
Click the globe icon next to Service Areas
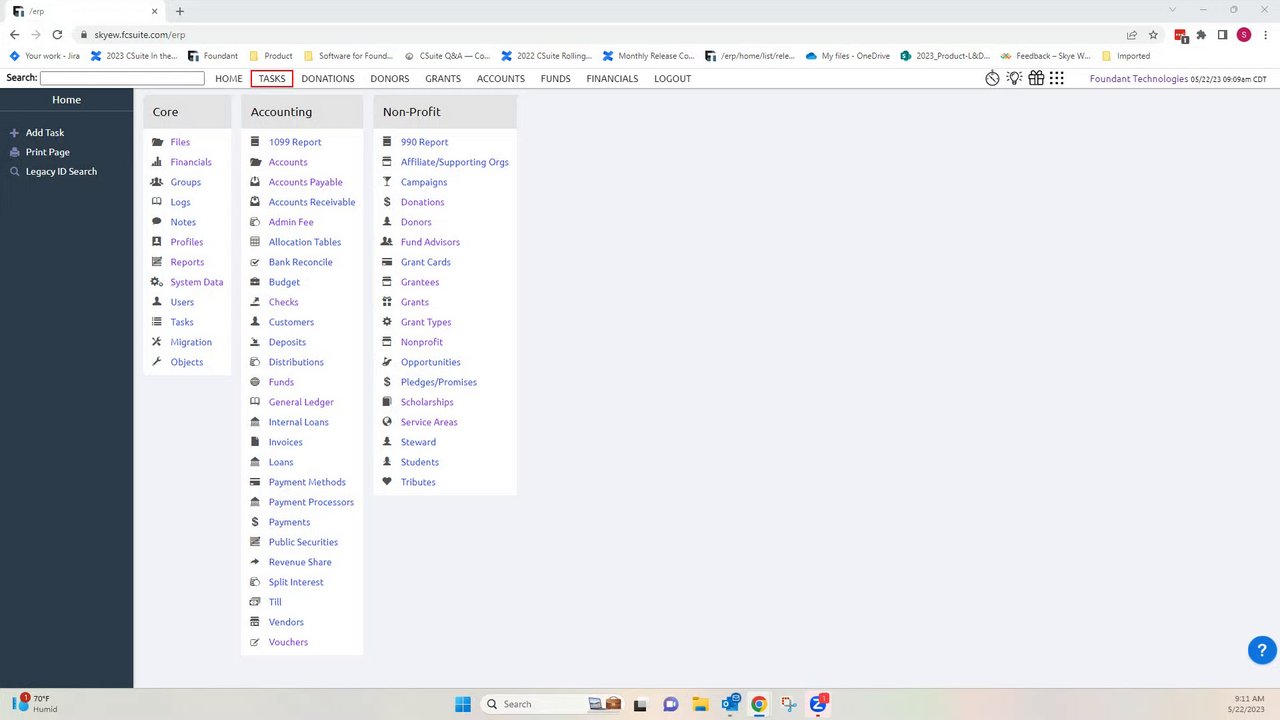click(387, 422)
